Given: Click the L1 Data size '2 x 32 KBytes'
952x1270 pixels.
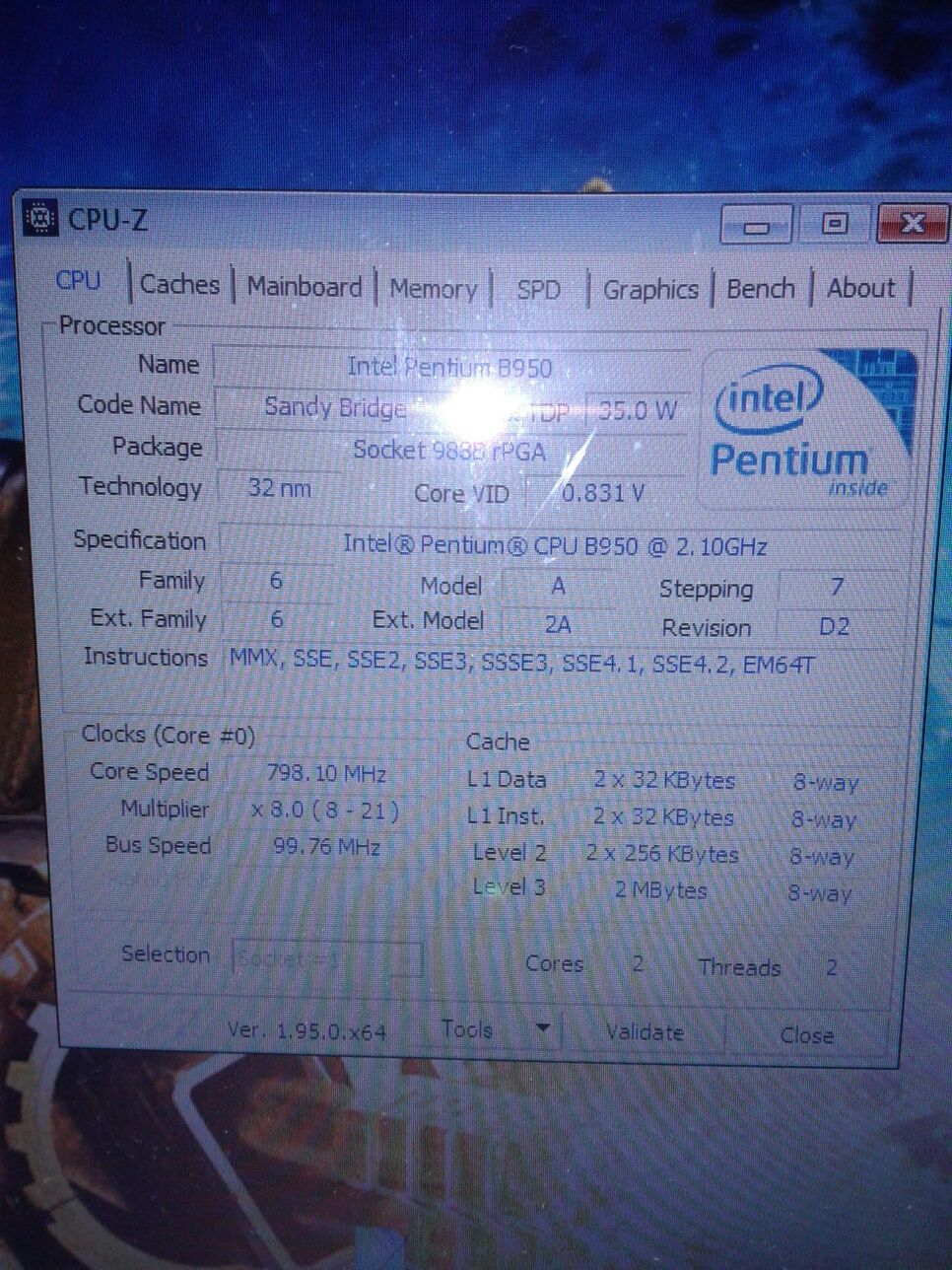Looking at the screenshot, I should (664, 780).
